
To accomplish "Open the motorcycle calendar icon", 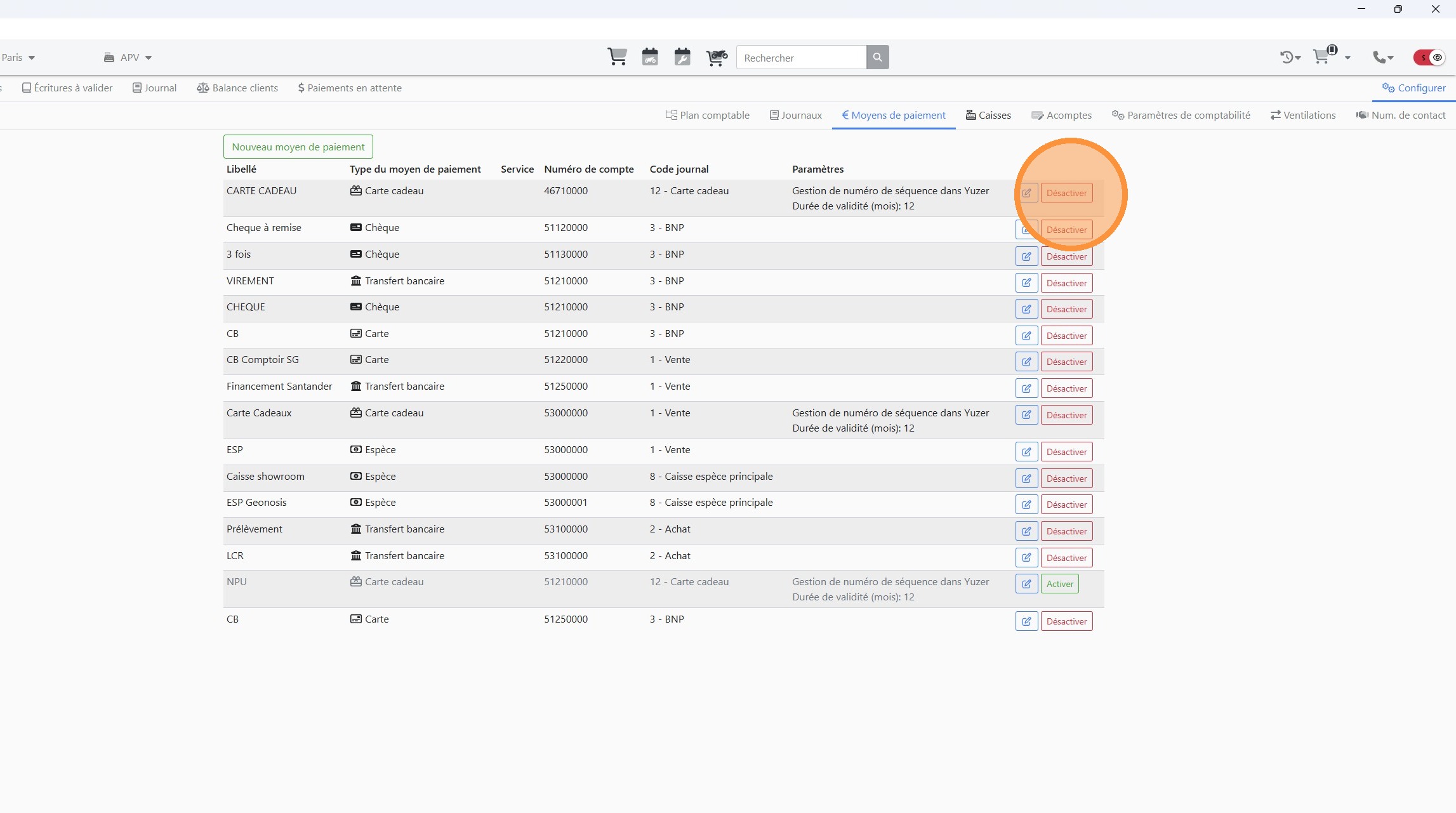I will [650, 57].
